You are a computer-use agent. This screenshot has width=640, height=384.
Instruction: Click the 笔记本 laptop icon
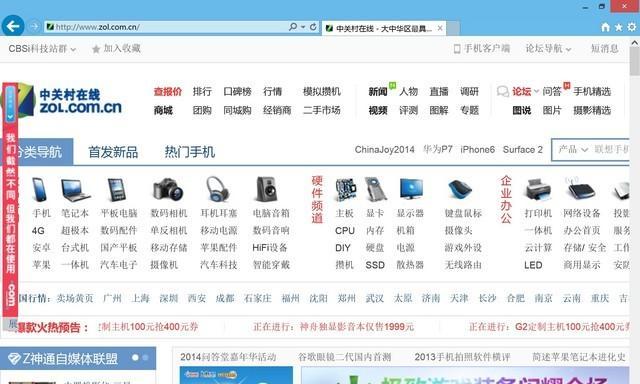tap(75, 190)
